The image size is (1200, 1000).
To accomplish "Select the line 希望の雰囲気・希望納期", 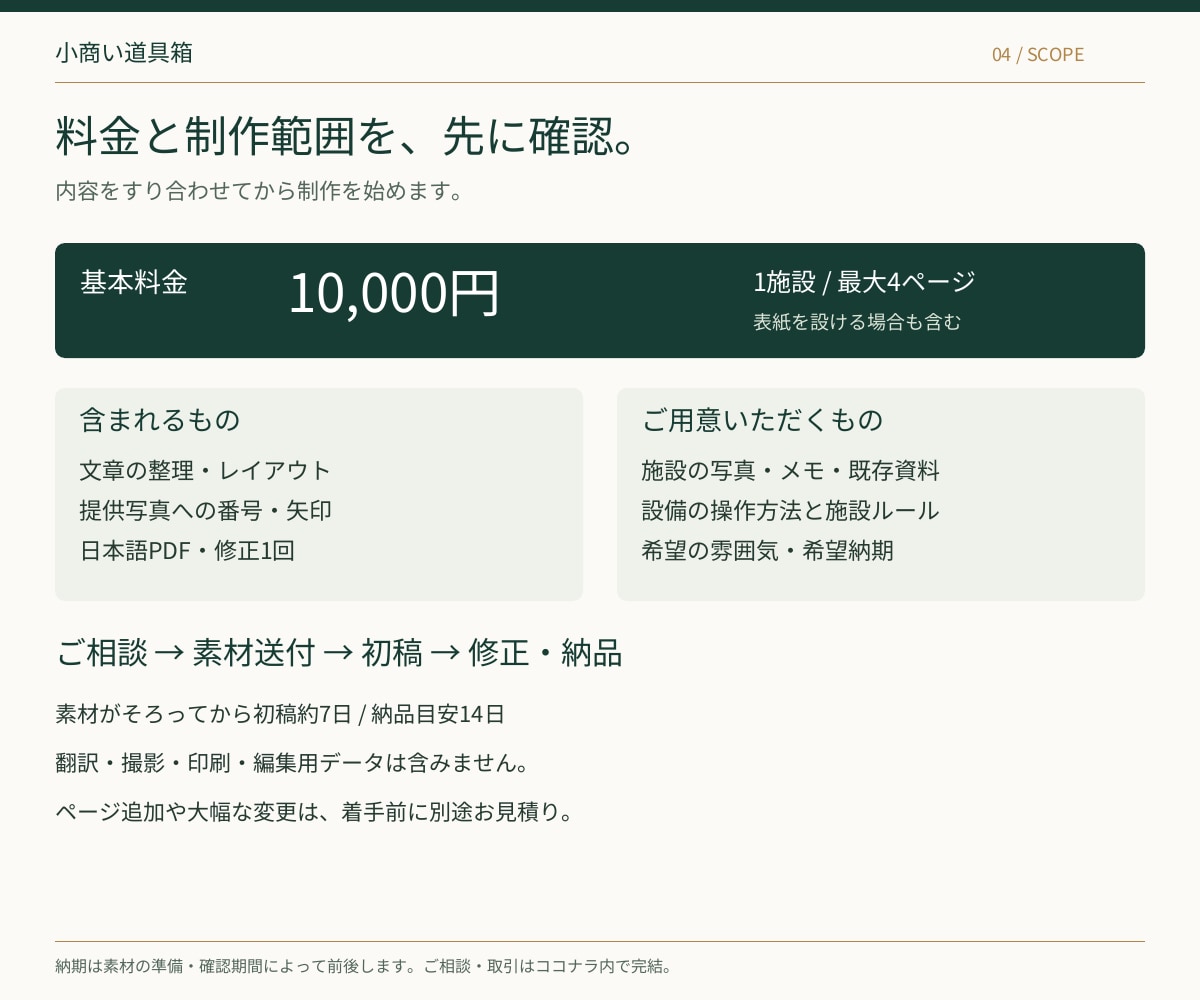I will point(768,550).
